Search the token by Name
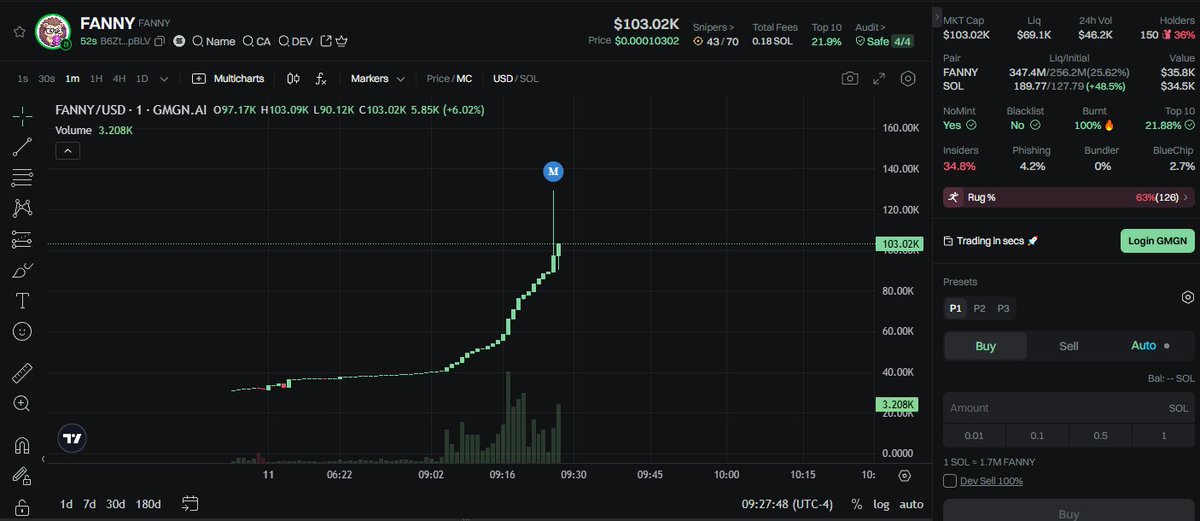The width and height of the screenshot is (1200, 521). [x=213, y=41]
